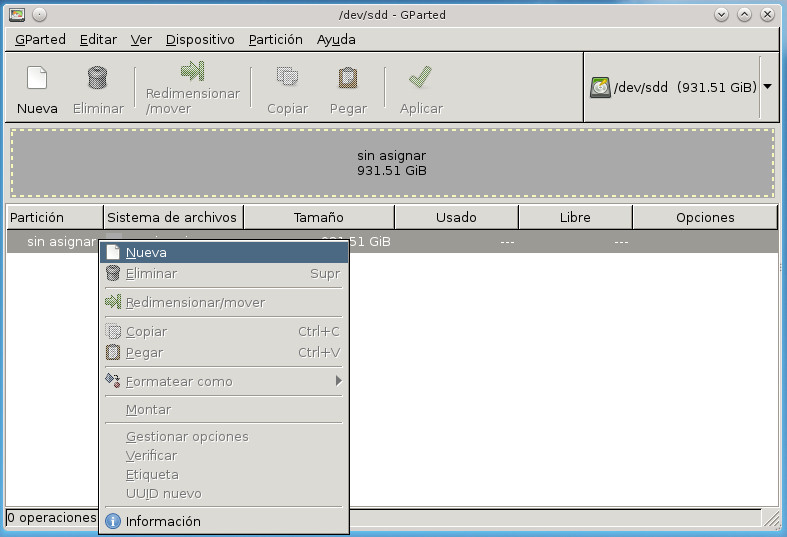
Task: Maximize the GParted window
Action: point(744,15)
